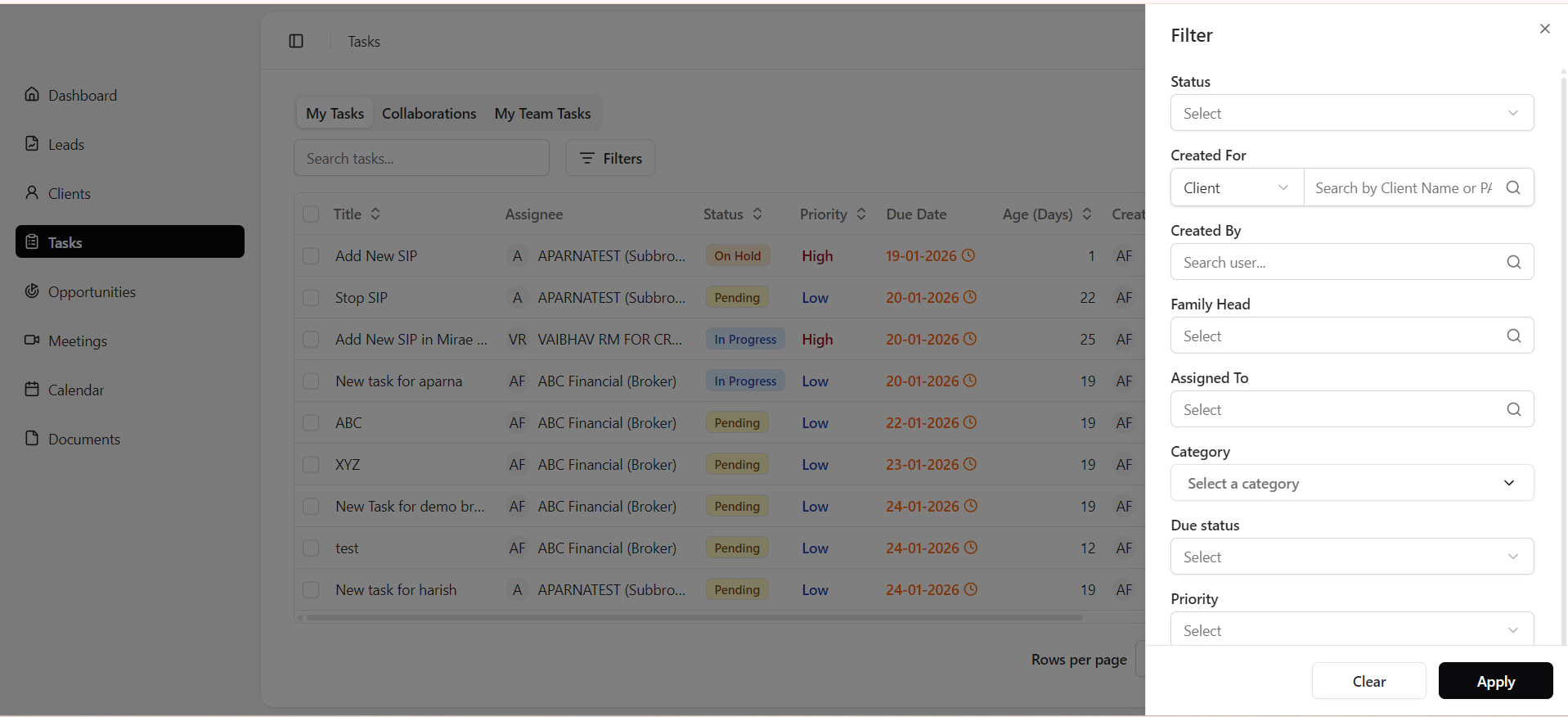The width and height of the screenshot is (1568, 717).
Task: Click the On Hold status badge
Action: pos(737,255)
